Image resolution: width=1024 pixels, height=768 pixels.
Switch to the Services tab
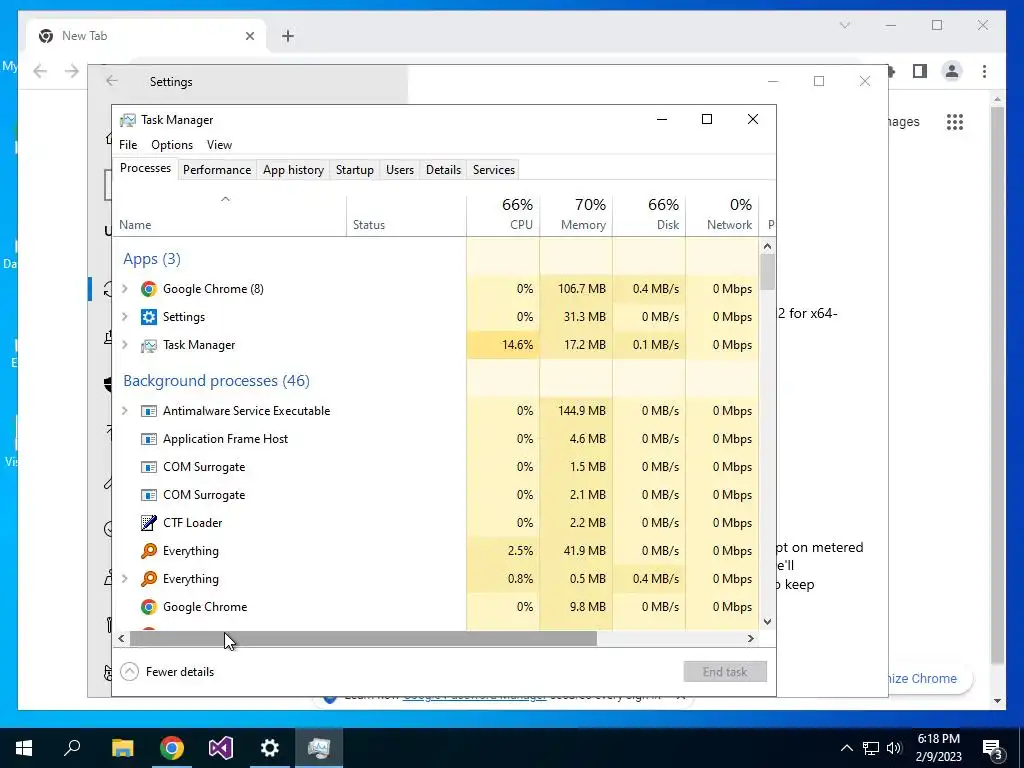point(494,170)
